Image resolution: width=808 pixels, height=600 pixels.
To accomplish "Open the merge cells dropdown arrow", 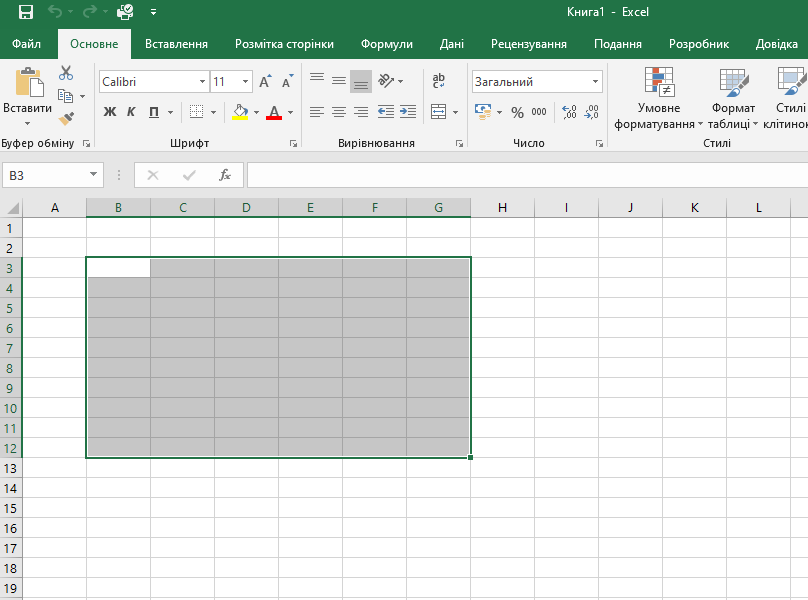I will (x=456, y=112).
